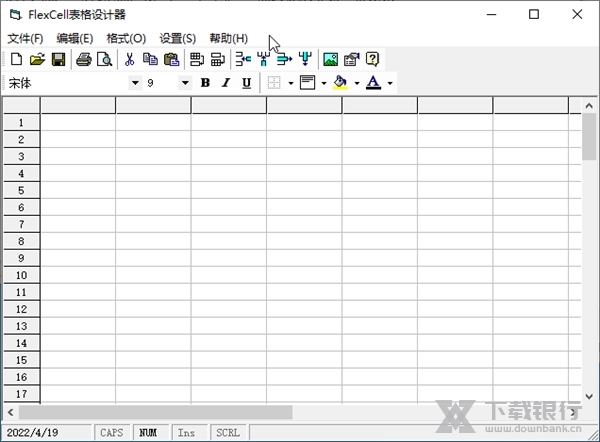Click the delete row arrow icon
Viewport: 600px width, 442px height.
pyautogui.click(x=243, y=59)
